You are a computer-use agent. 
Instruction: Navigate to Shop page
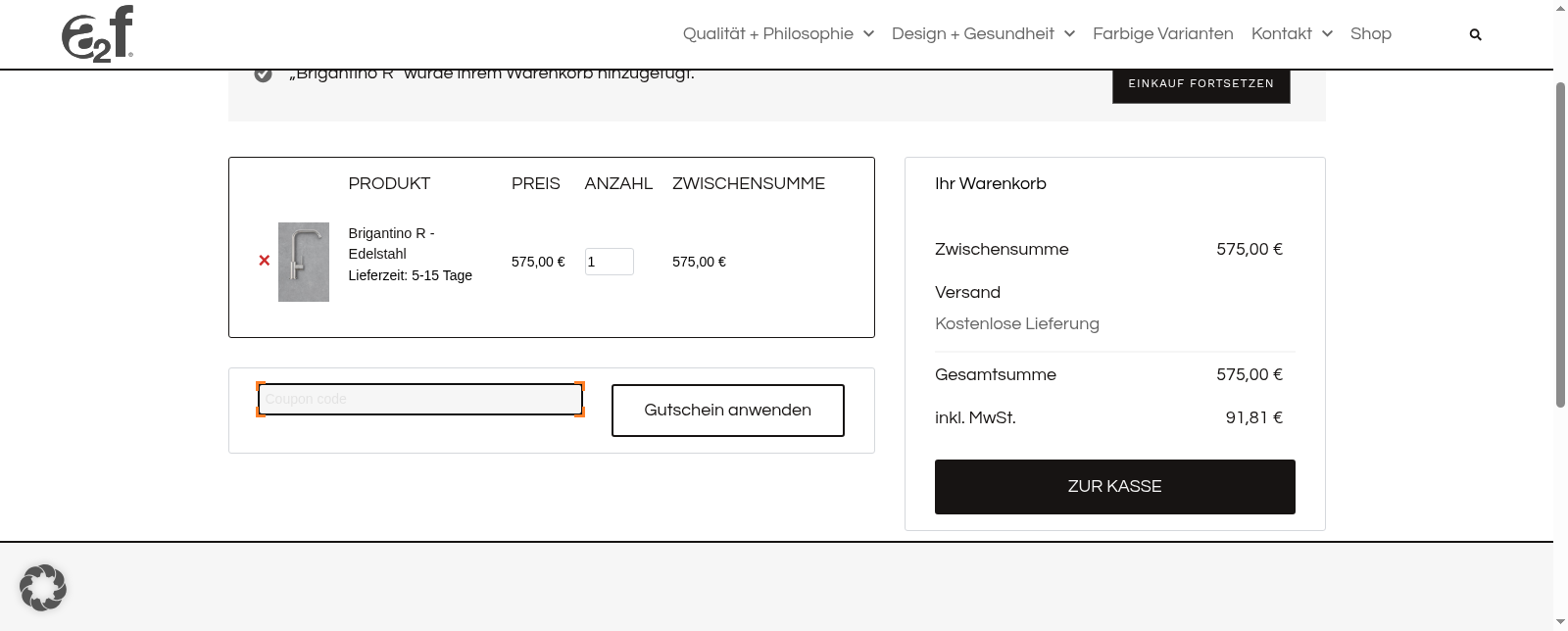coord(1371,33)
